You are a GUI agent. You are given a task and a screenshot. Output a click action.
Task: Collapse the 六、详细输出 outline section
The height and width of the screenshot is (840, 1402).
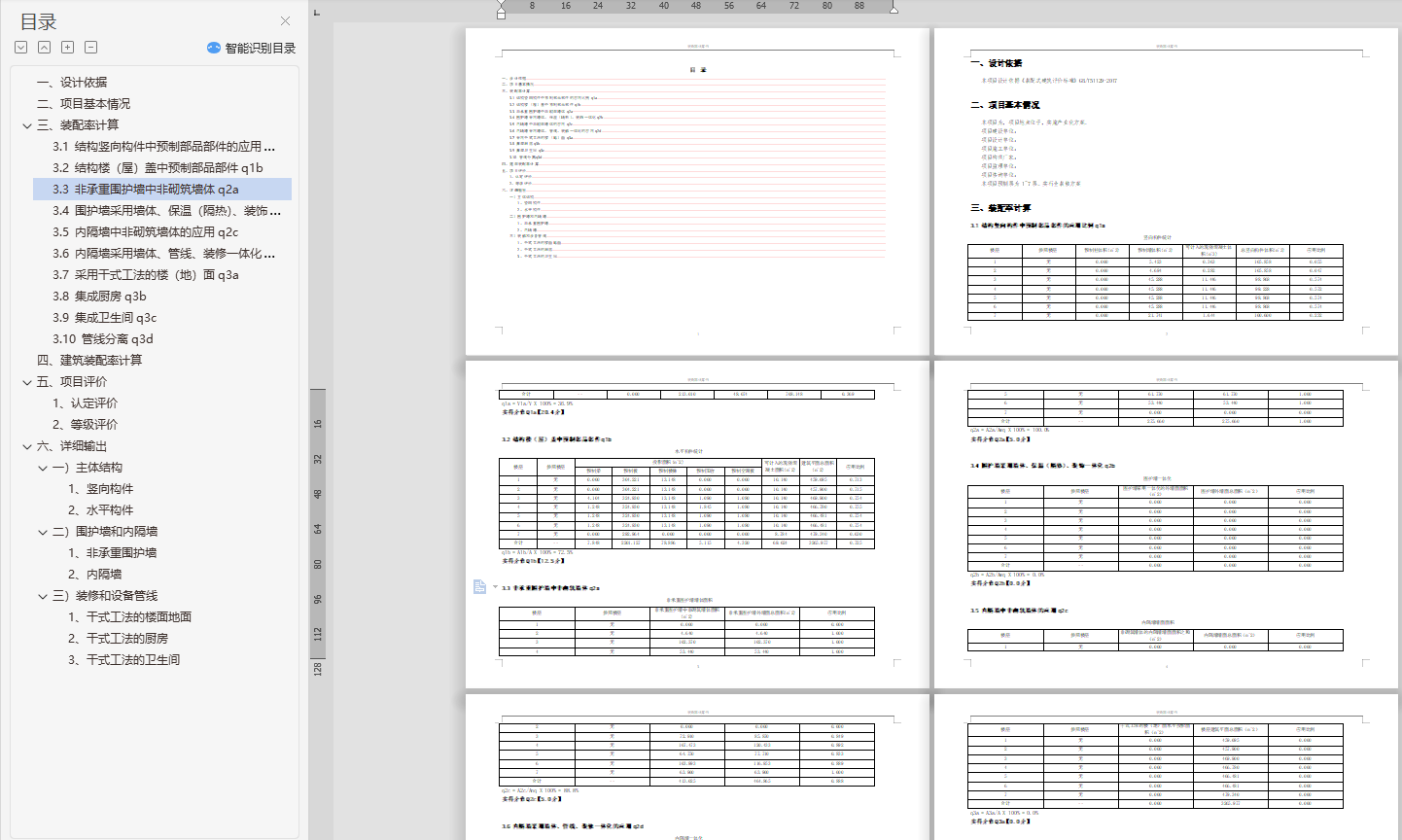pyautogui.click(x=27, y=446)
